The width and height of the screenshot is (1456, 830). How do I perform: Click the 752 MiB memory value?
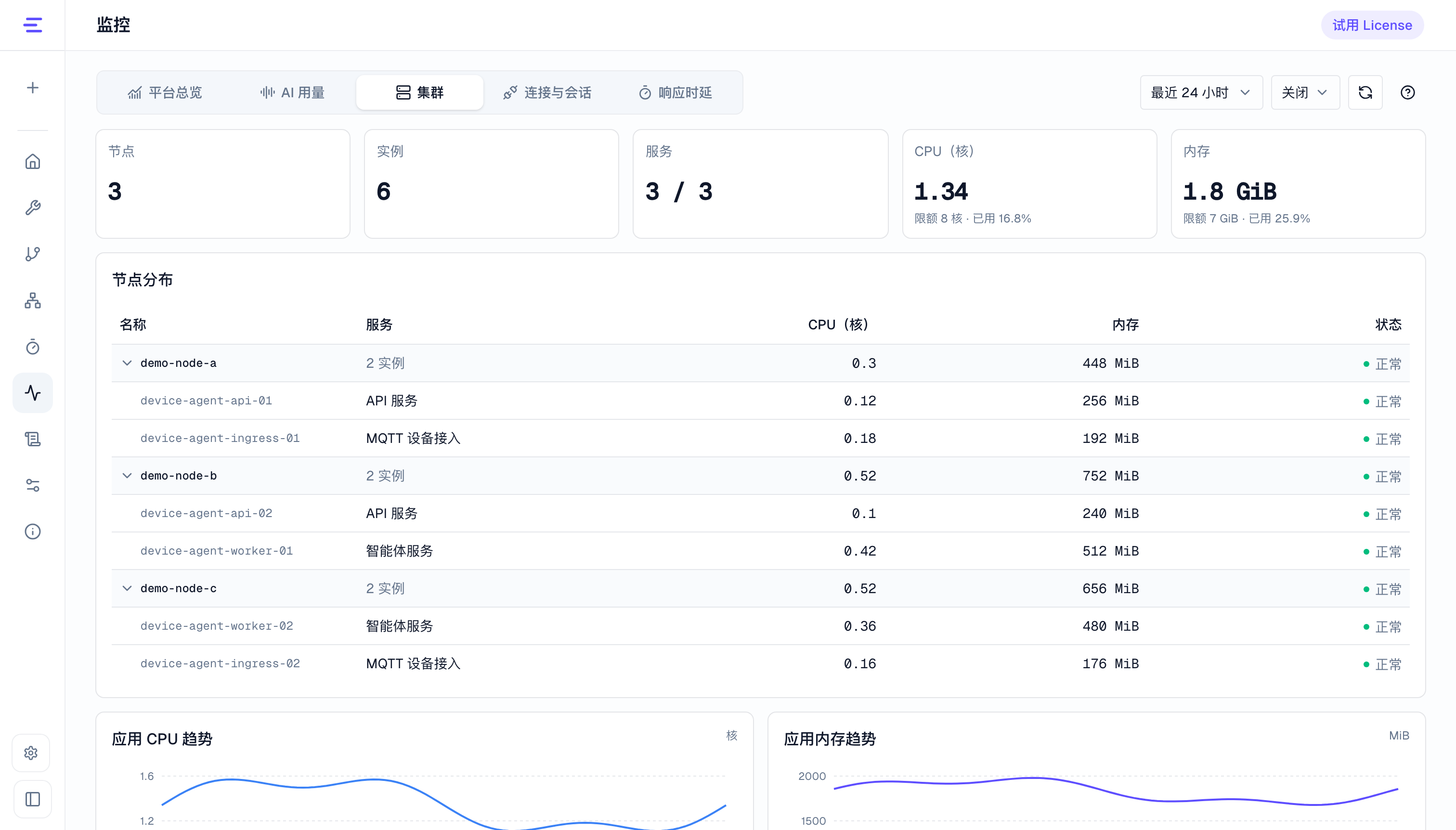click(1110, 476)
